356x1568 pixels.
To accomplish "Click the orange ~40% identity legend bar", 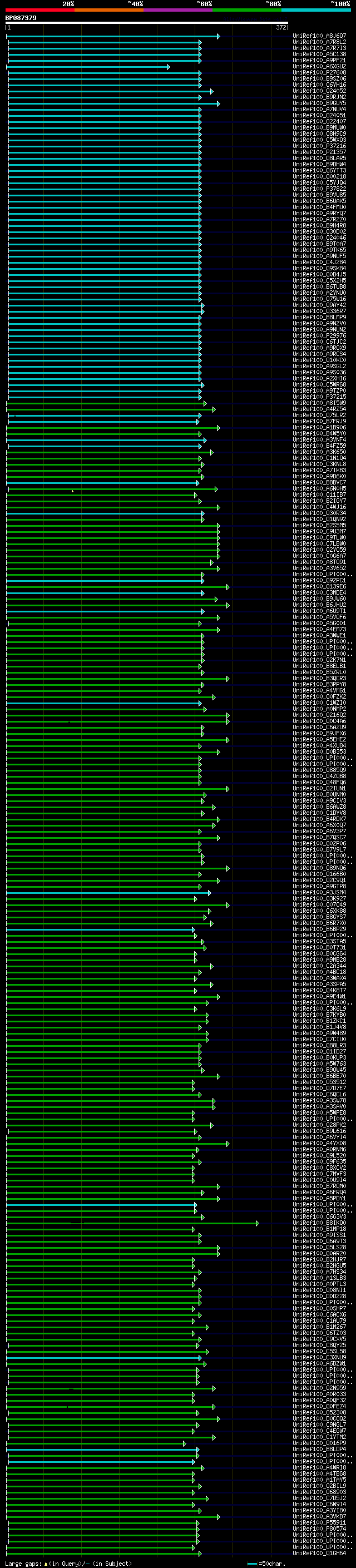I will 109,10.
